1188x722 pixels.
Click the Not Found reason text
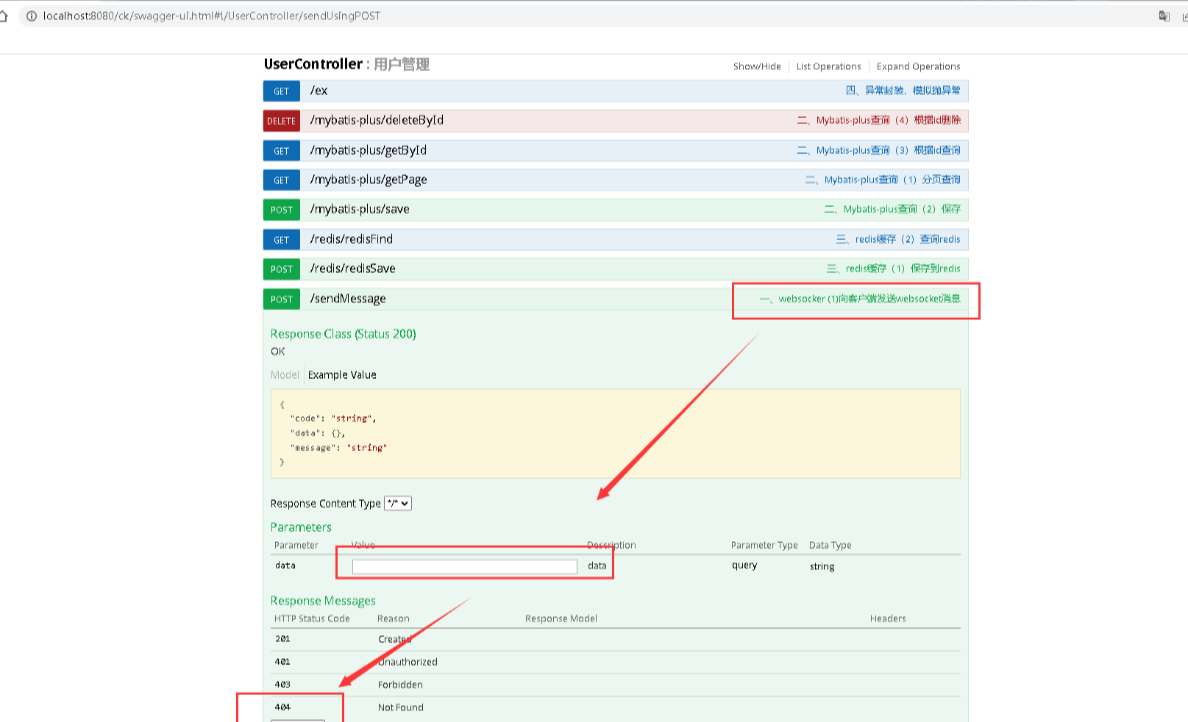[x=401, y=708]
